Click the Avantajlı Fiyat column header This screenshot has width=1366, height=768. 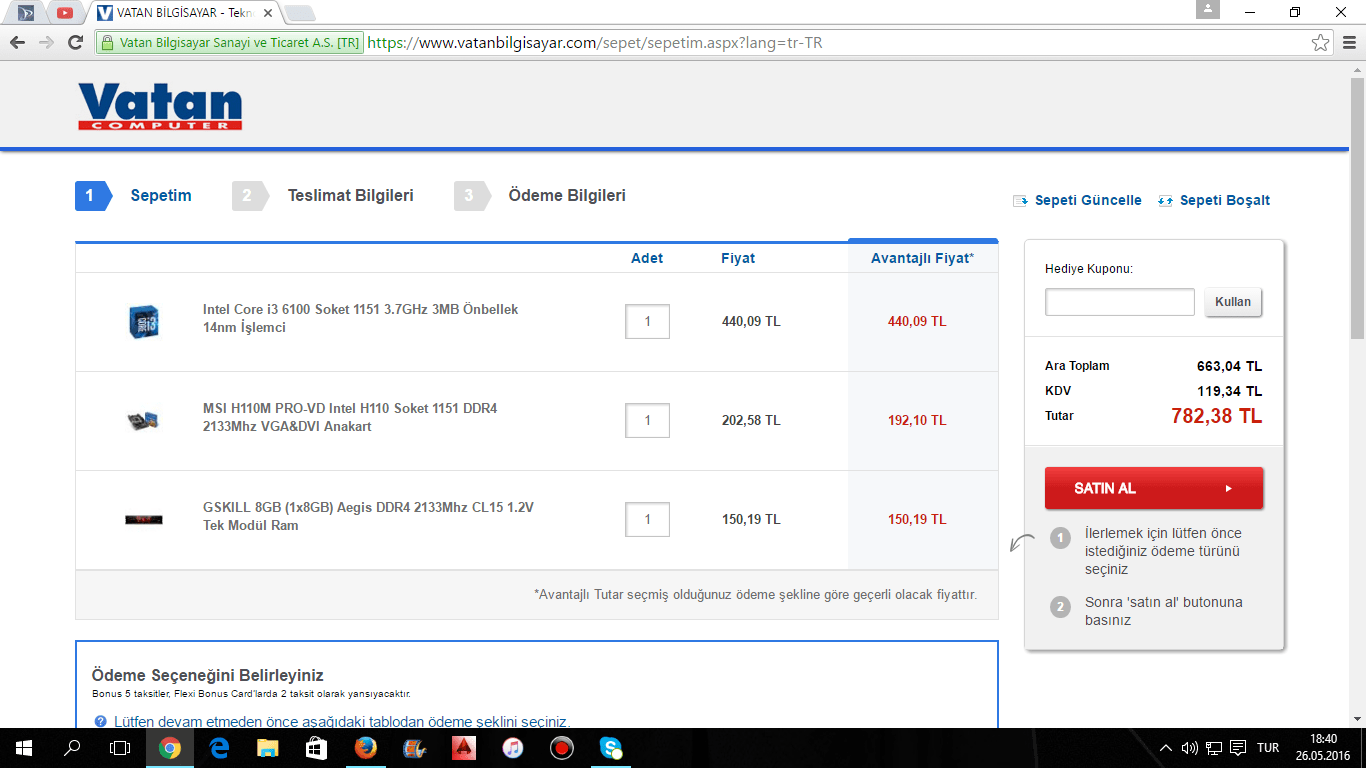click(922, 258)
